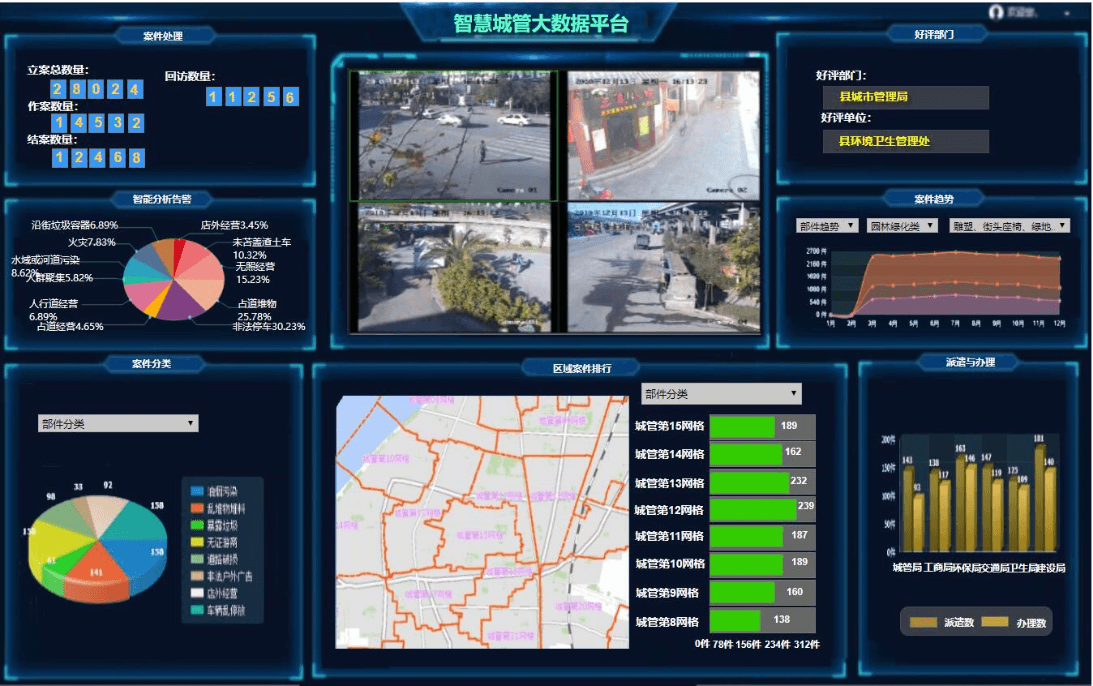Select the Camera 02 storefront video feed
Screen dimensions: 1093x686
click(x=663, y=135)
